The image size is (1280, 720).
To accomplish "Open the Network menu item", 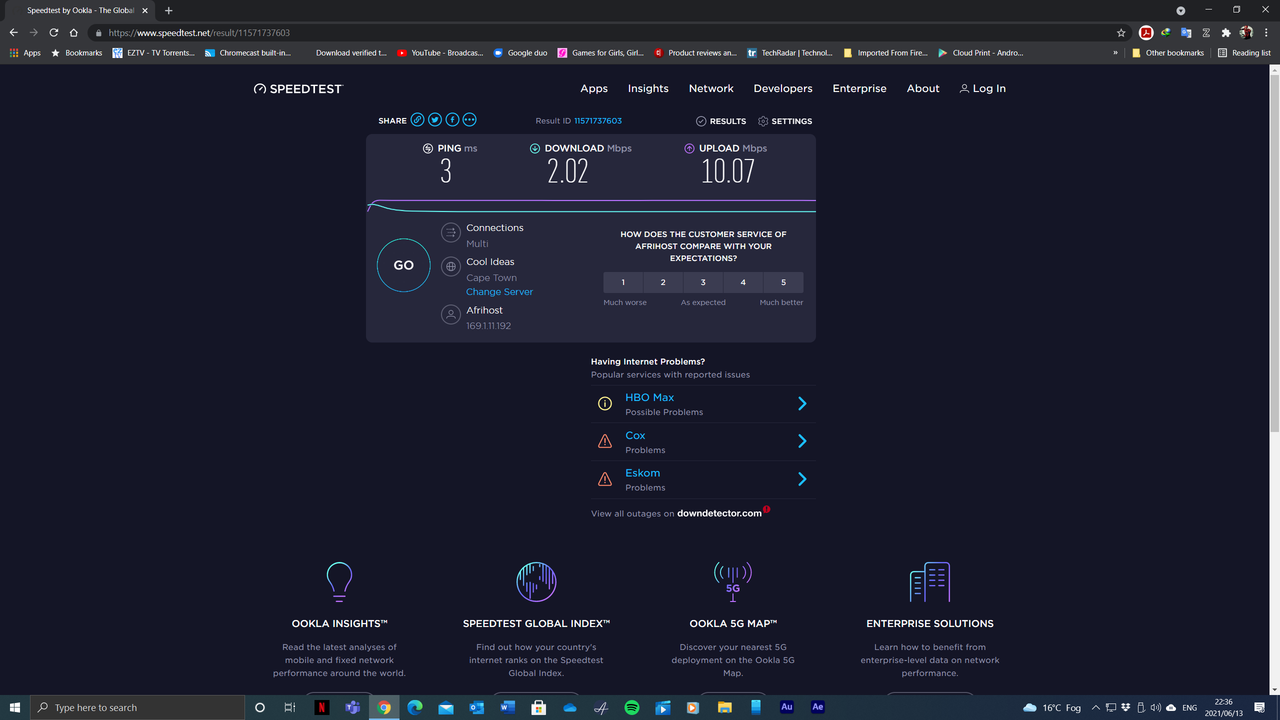I will point(711,89).
